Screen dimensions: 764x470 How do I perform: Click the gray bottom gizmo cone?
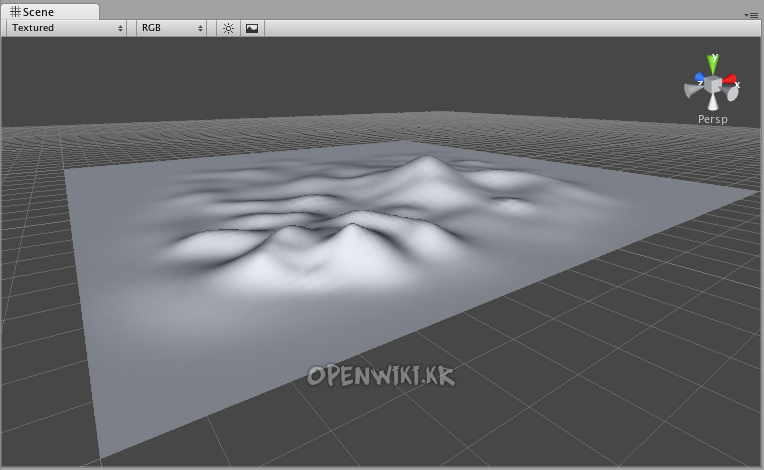tap(713, 102)
